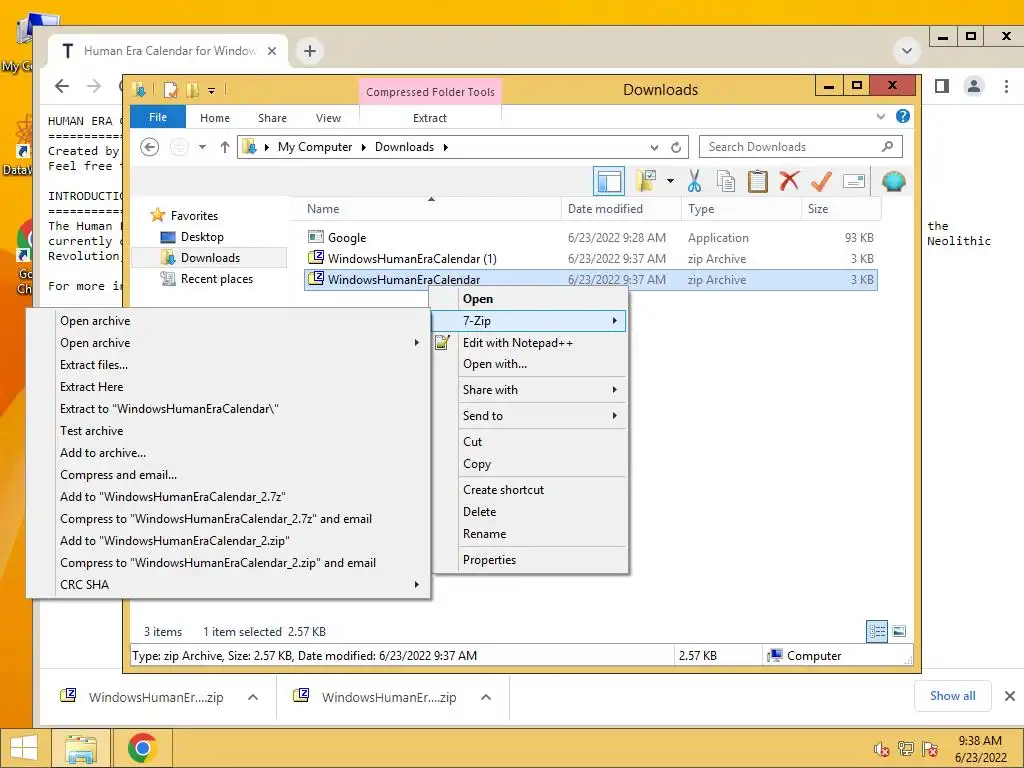This screenshot has height=768, width=1024.
Task: Click the Copy pages toolbar icon
Action: (726, 181)
